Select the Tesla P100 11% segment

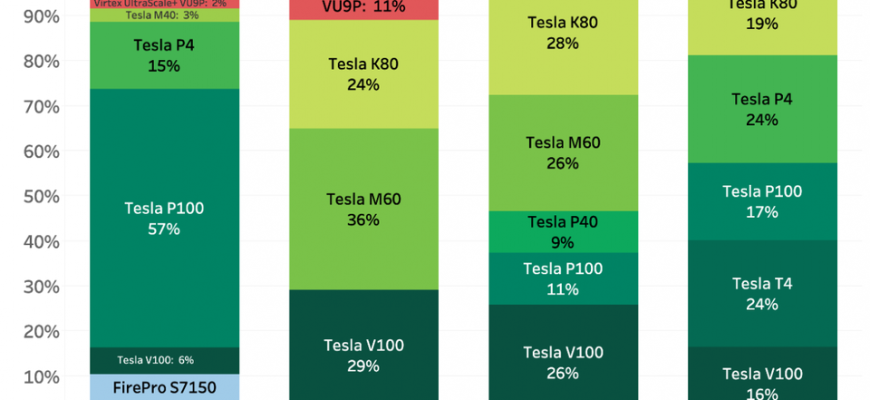click(x=564, y=278)
